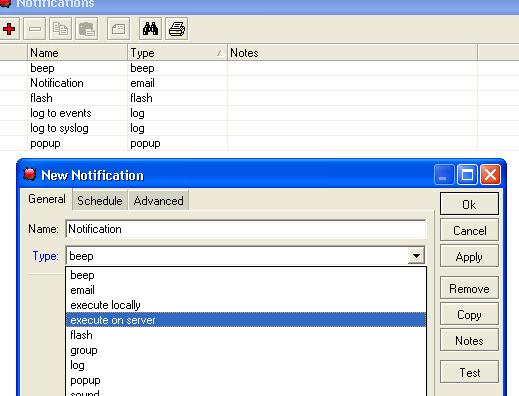Minimize the New Notification dialog
This screenshot has width=519, height=396.
coord(444,174)
